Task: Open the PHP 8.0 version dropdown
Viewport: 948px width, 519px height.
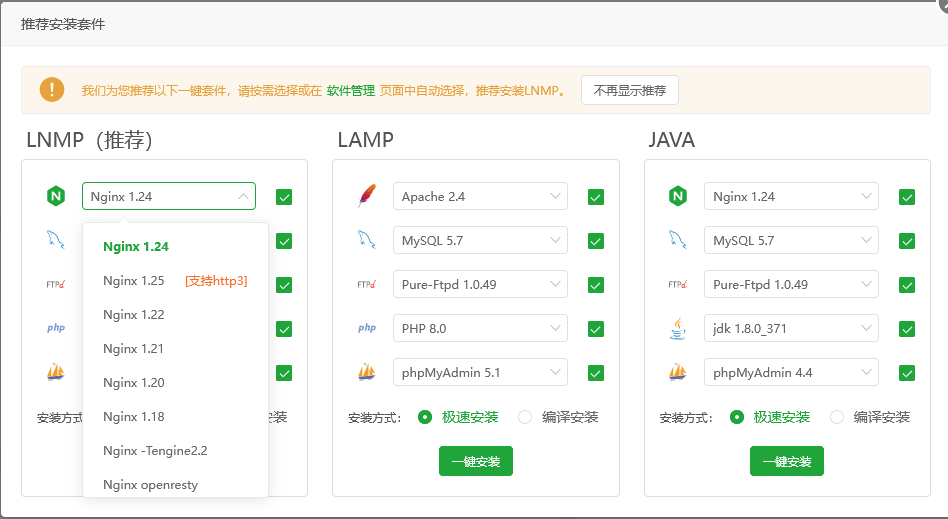Action: click(x=480, y=328)
